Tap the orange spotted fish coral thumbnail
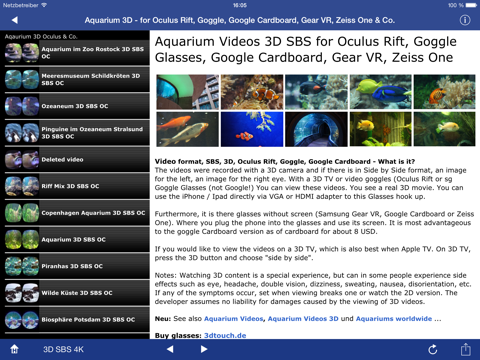The height and width of the screenshot is (360, 480). pos(445,92)
